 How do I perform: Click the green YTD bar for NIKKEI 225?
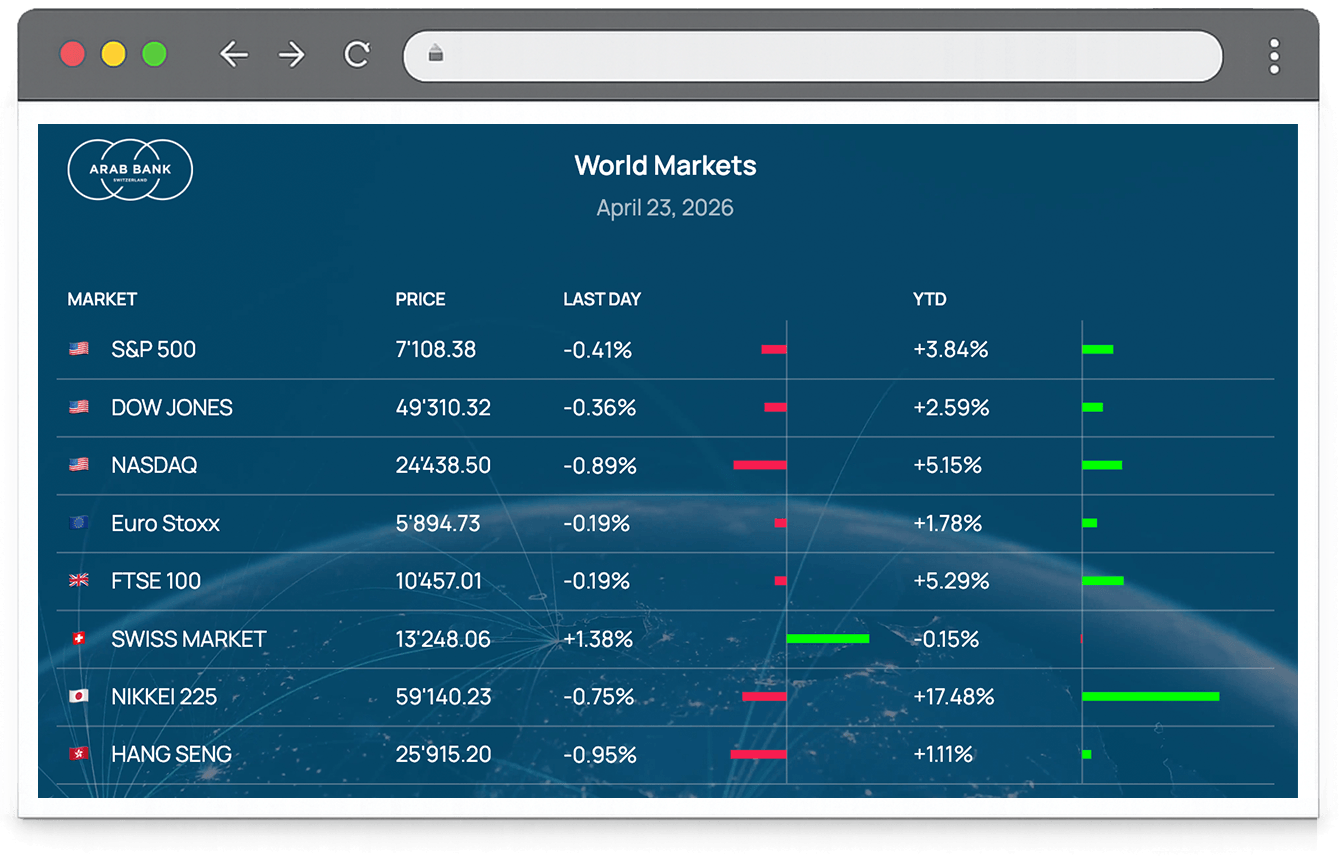[x=1150, y=696]
